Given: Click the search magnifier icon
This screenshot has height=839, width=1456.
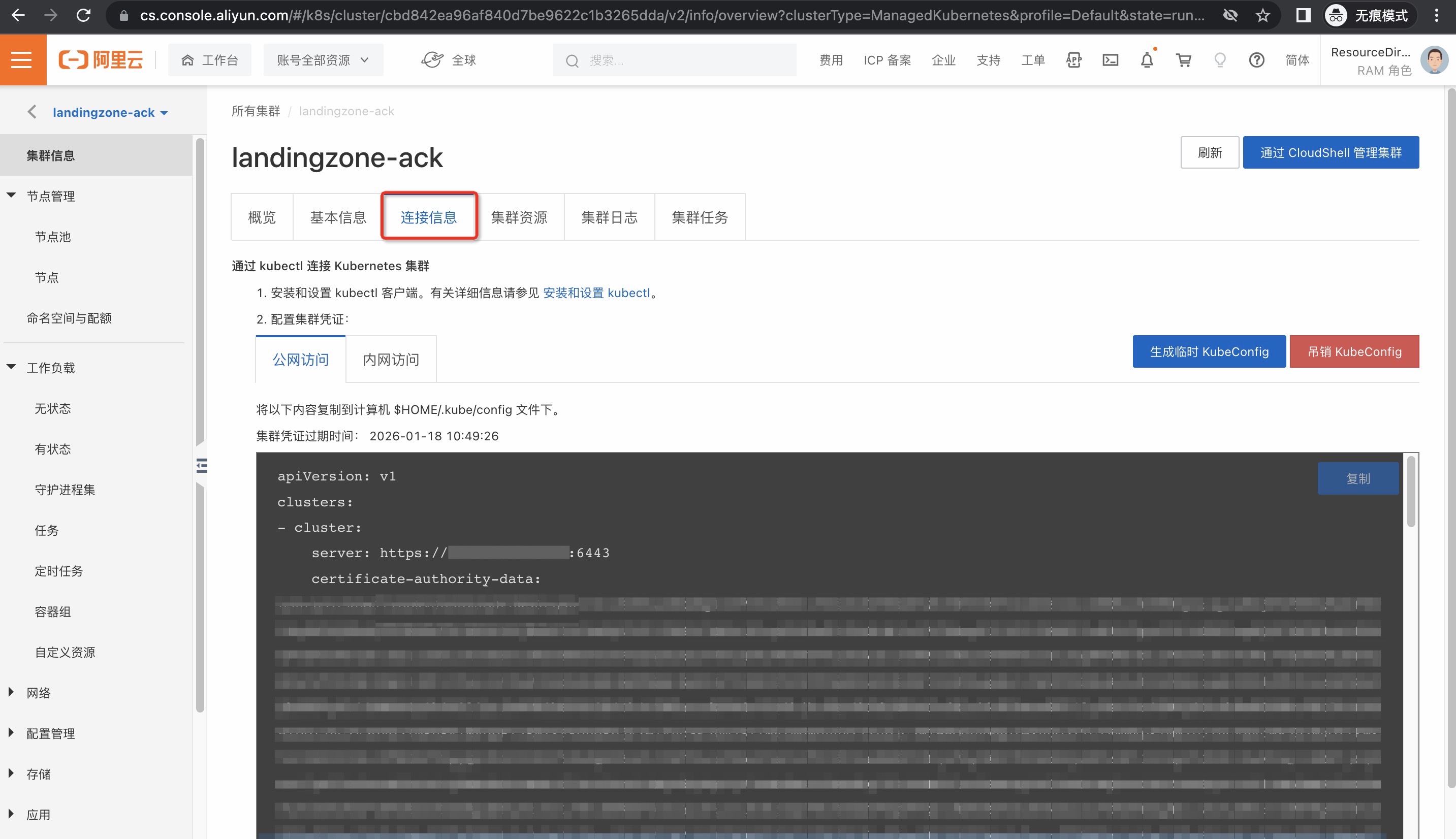Looking at the screenshot, I should coord(572,60).
